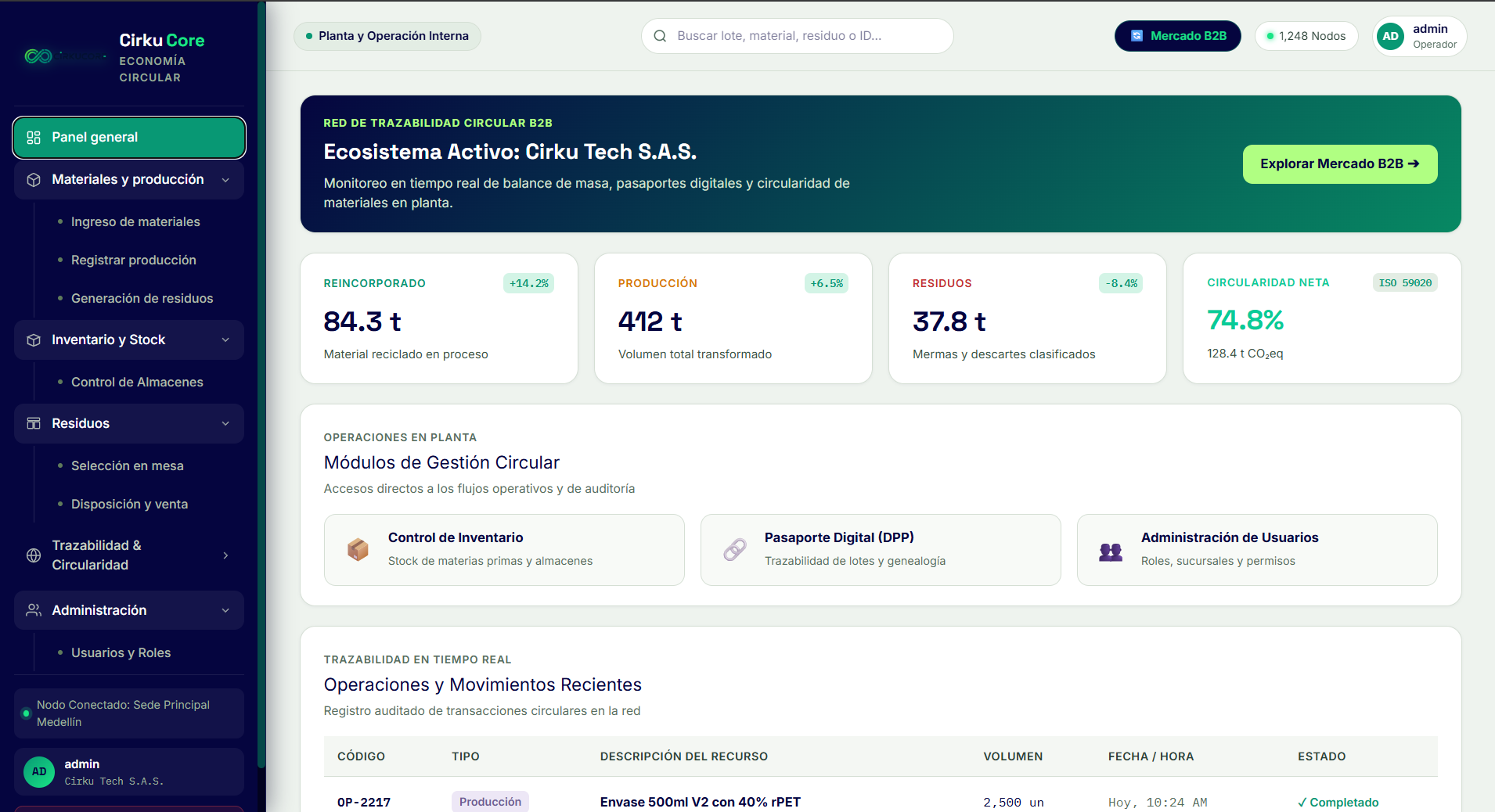Screen dimensions: 1495x812
Task: Click the +6.5% badge
Action: [827, 284]
